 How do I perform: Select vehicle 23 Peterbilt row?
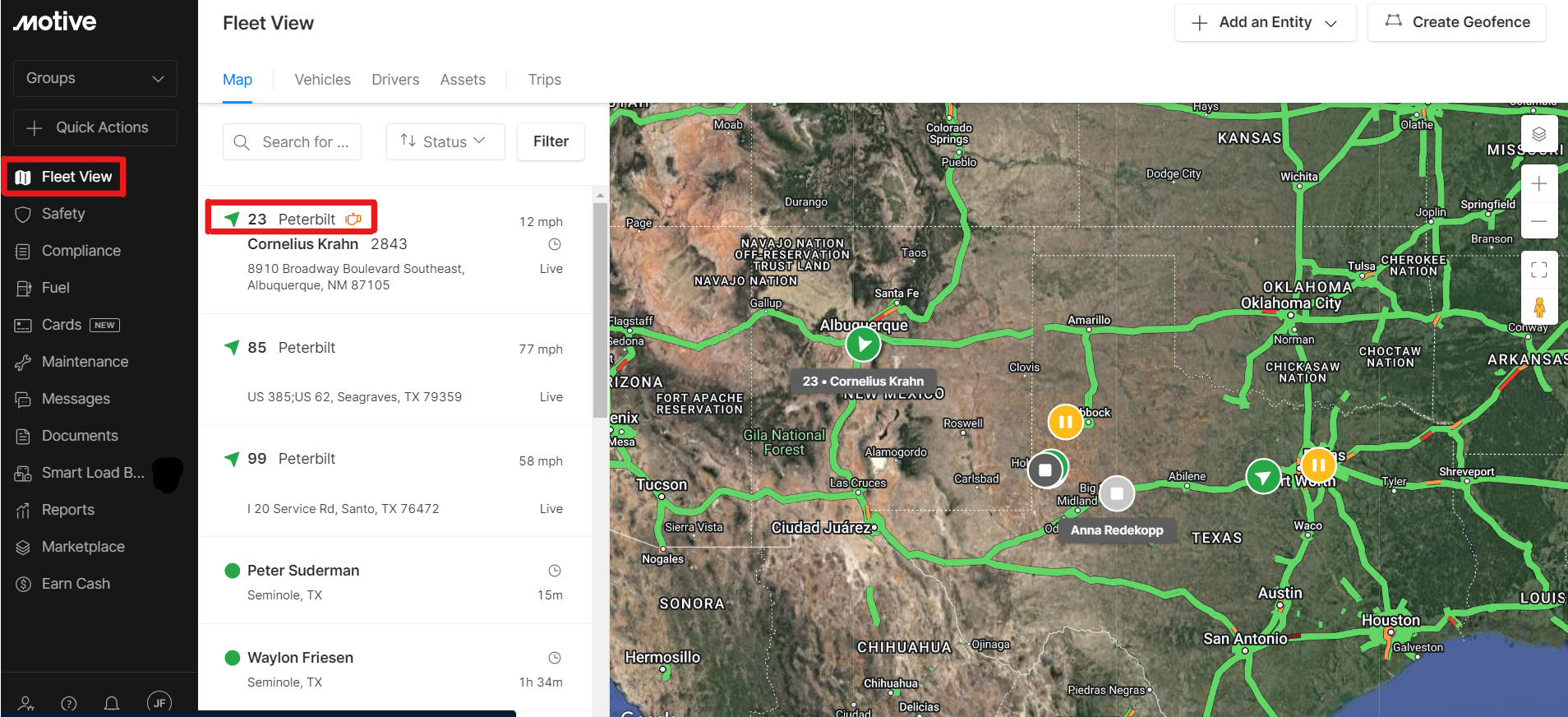point(395,250)
